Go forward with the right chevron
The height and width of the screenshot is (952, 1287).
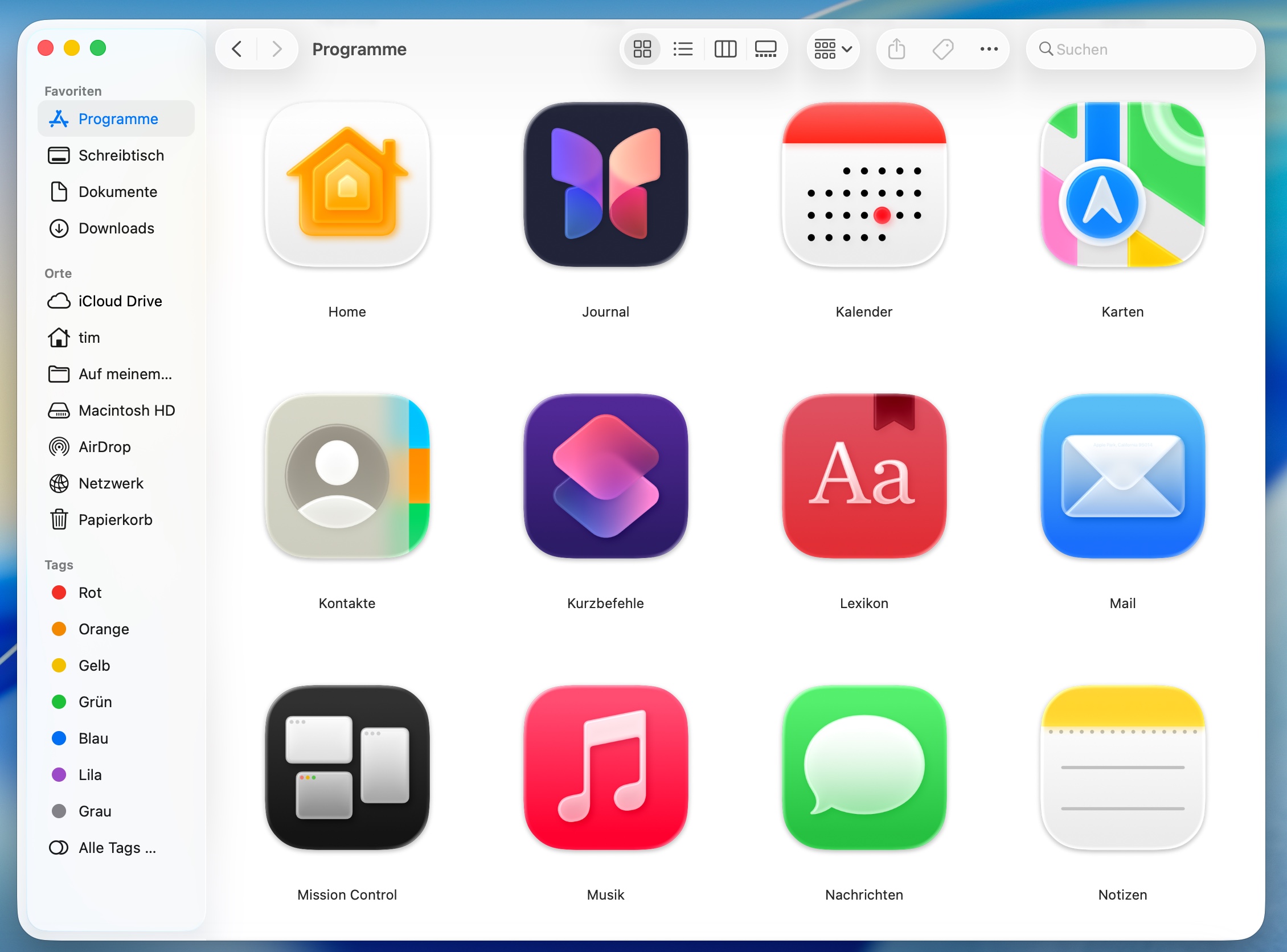click(277, 49)
